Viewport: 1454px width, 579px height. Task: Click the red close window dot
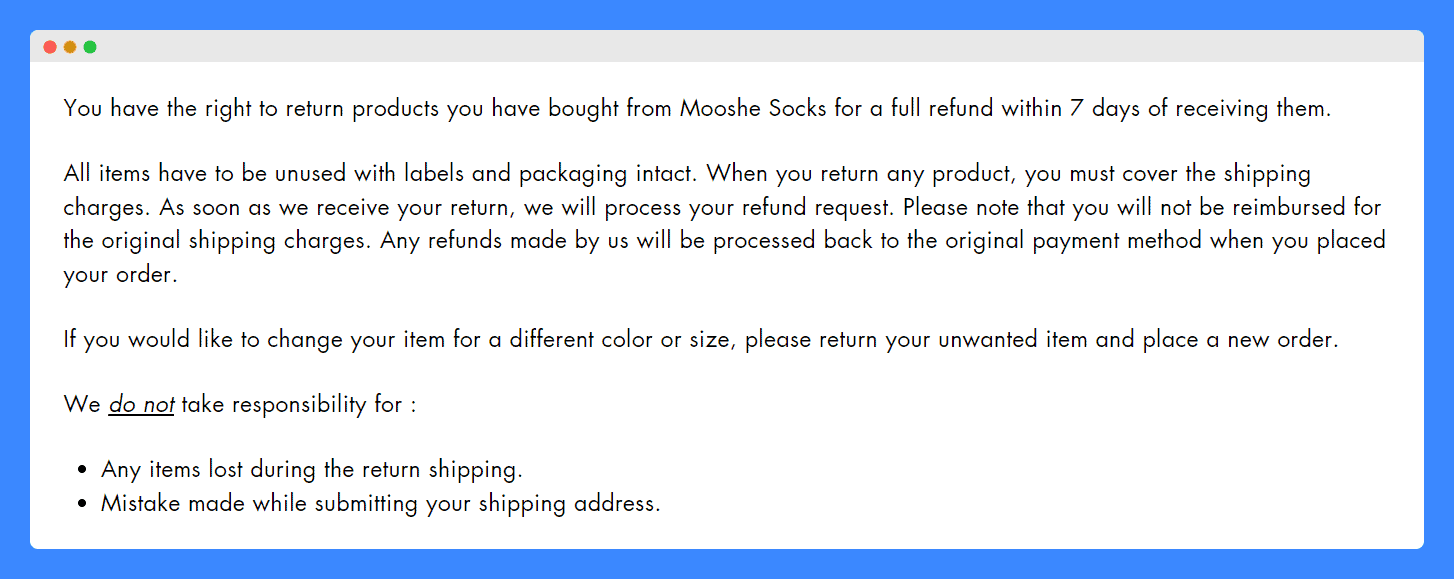[x=50, y=47]
